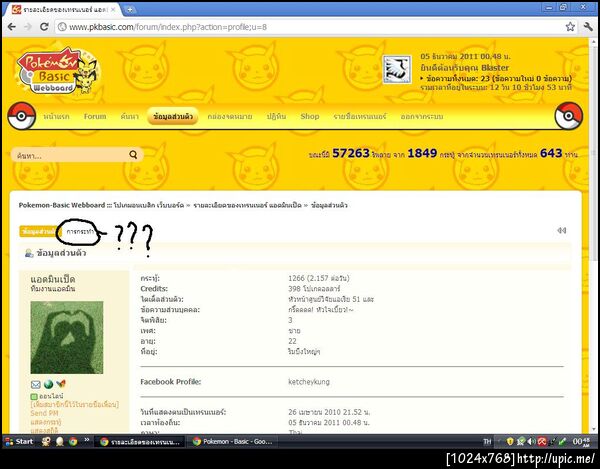
Task: Log out via ออกจากระบบ menu item
Action: click(422, 116)
